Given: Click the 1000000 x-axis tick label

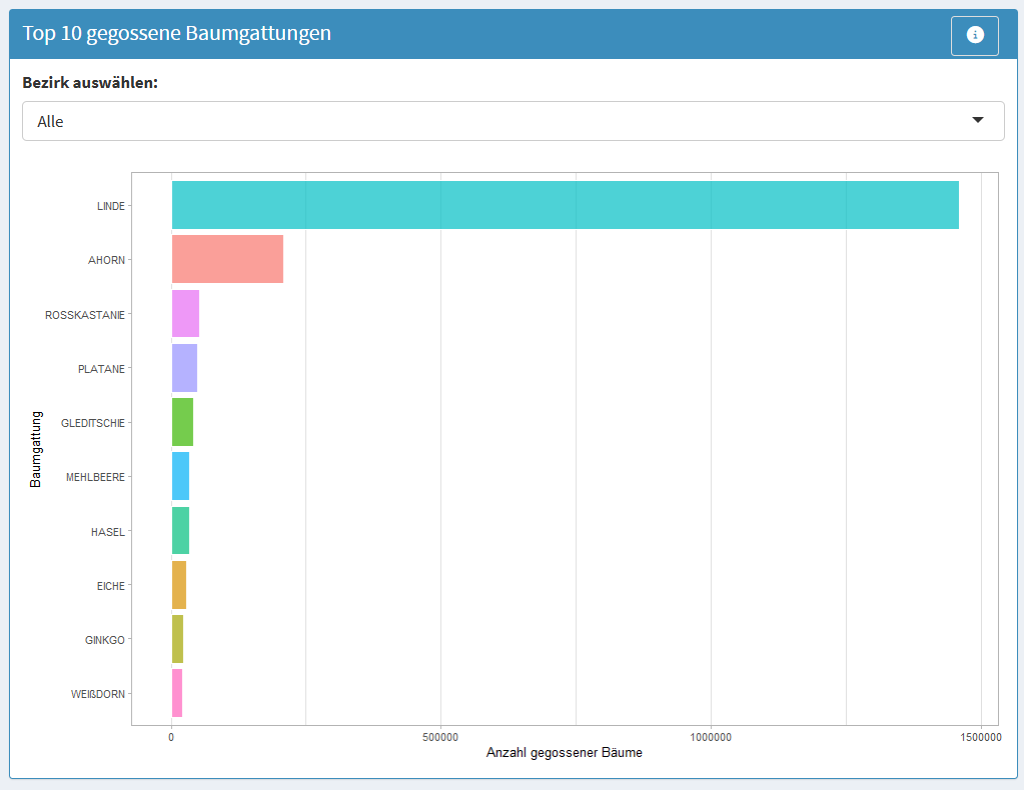Looking at the screenshot, I should [x=711, y=737].
